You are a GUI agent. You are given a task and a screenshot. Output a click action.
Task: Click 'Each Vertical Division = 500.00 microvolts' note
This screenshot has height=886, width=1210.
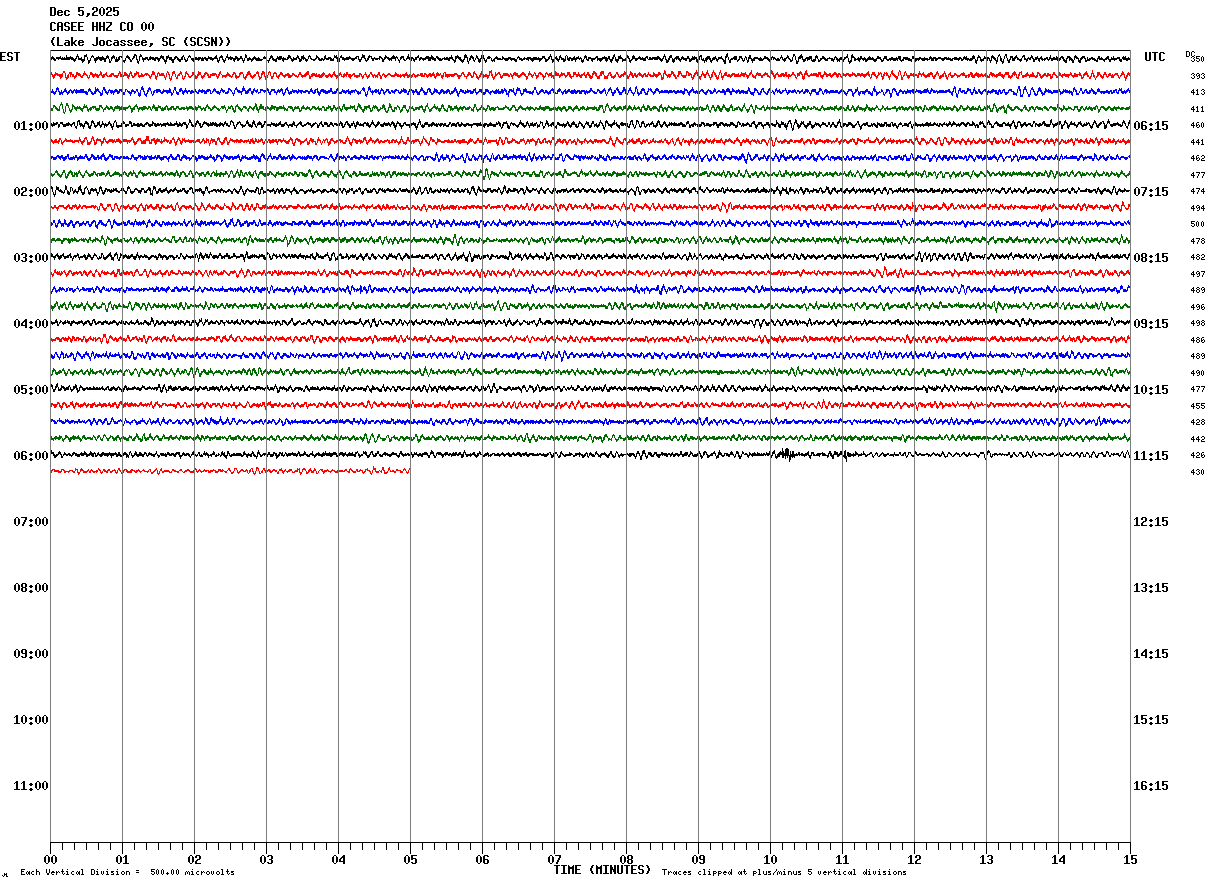point(127,873)
